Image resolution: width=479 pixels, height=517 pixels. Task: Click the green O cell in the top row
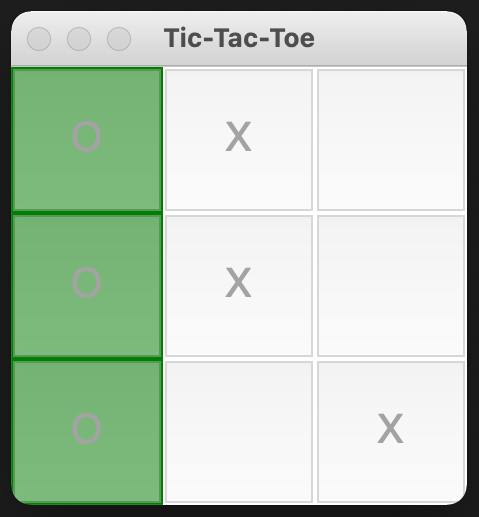87,140
